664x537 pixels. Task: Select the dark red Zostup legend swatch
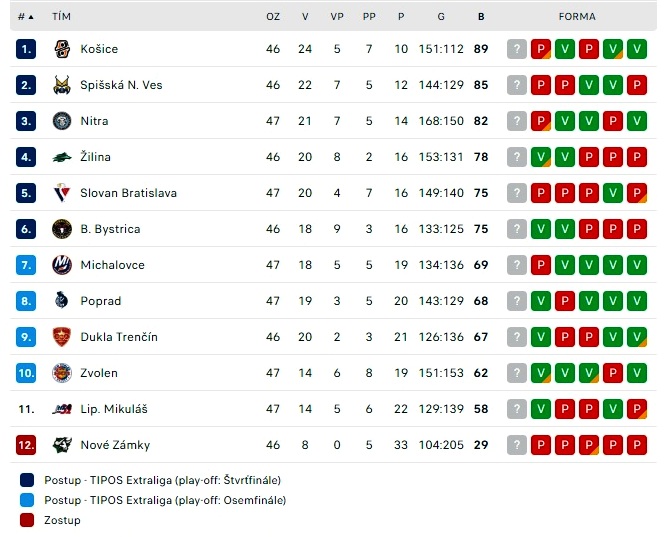tap(27, 520)
